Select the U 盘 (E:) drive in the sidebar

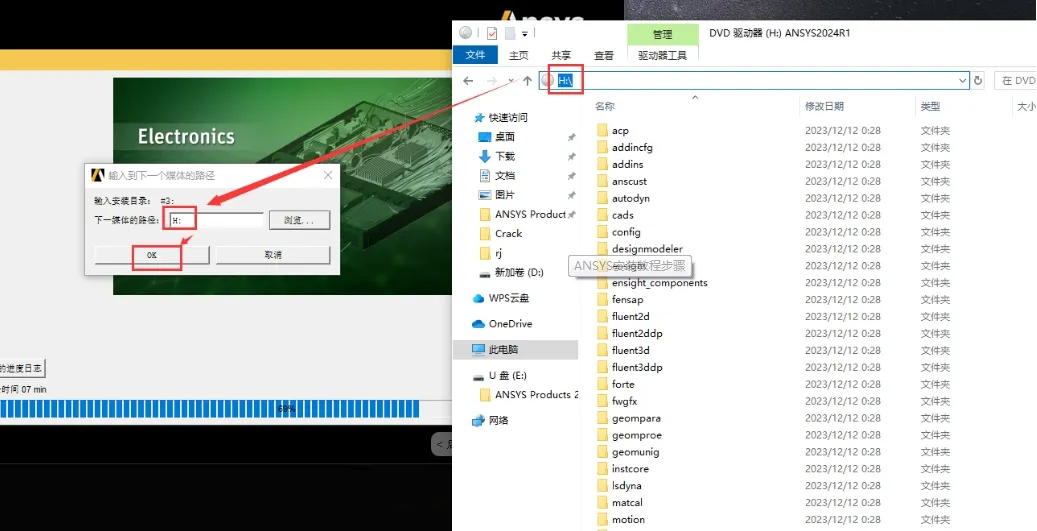pos(507,376)
